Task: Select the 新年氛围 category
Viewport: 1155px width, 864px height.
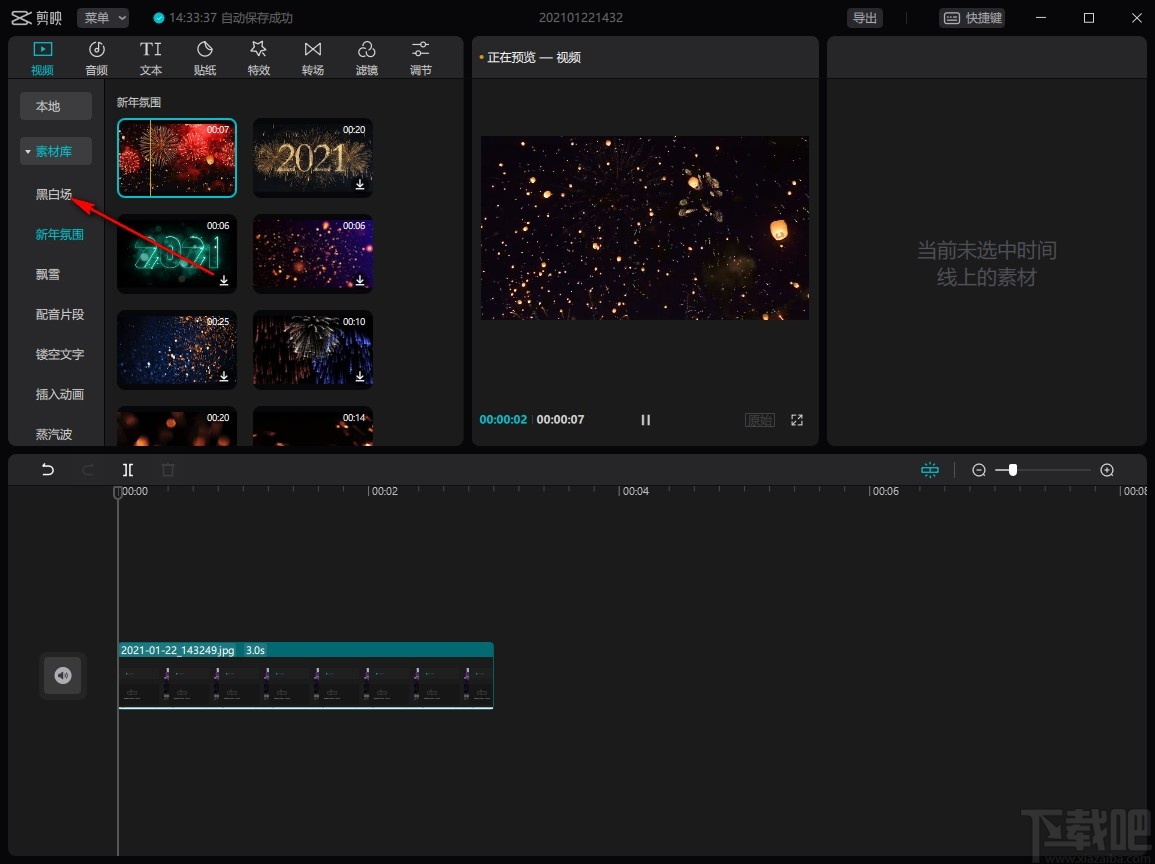Action: coord(60,234)
